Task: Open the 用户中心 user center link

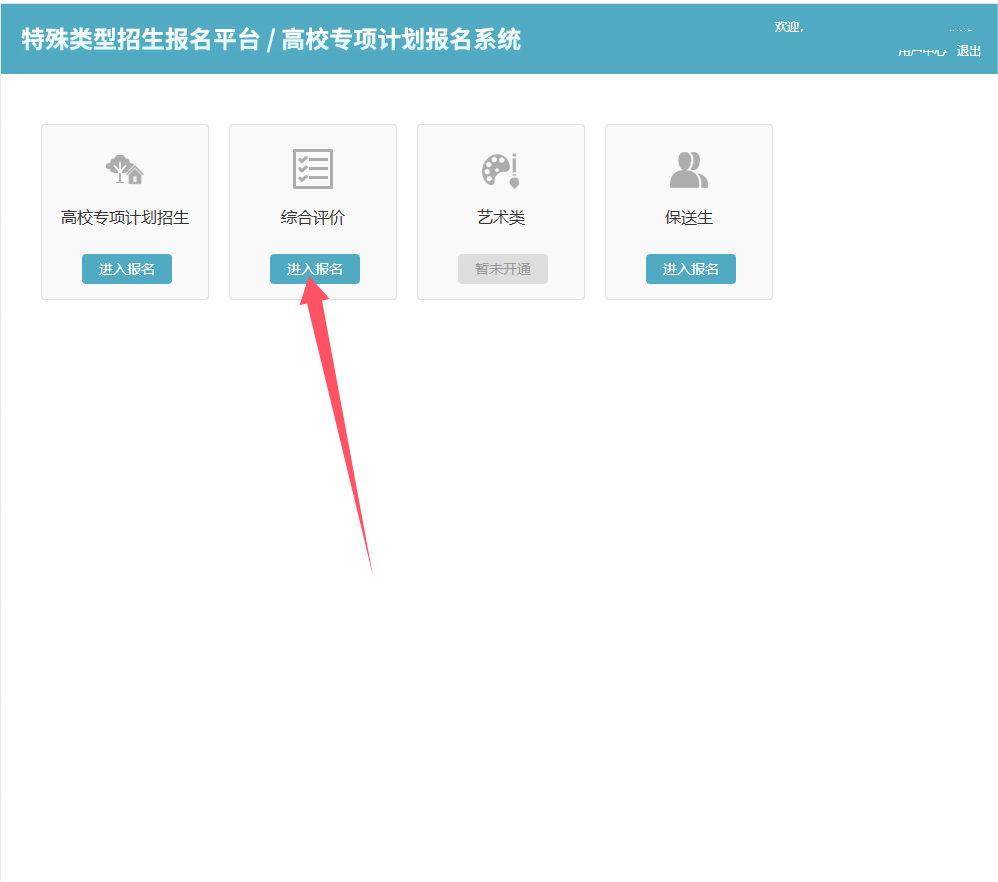Action: tap(922, 51)
